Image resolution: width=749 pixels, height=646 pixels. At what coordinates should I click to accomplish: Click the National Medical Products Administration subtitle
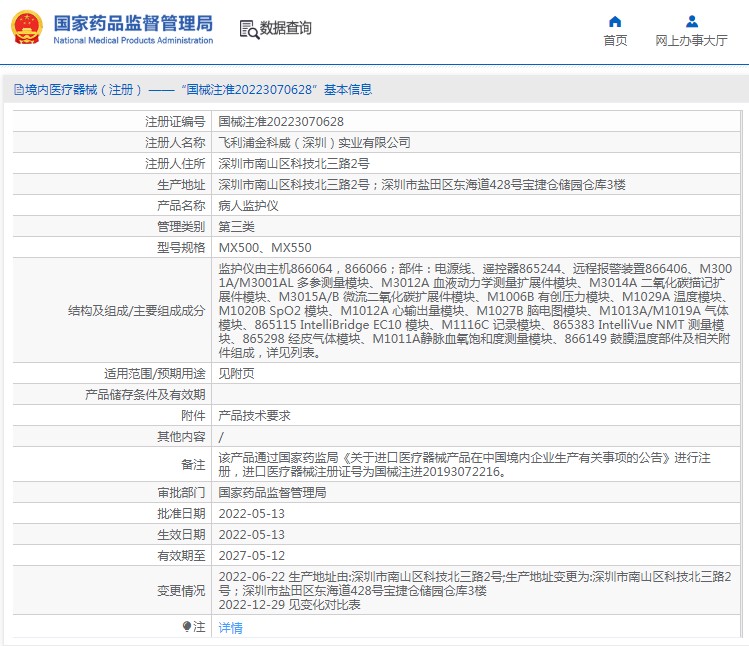132,41
